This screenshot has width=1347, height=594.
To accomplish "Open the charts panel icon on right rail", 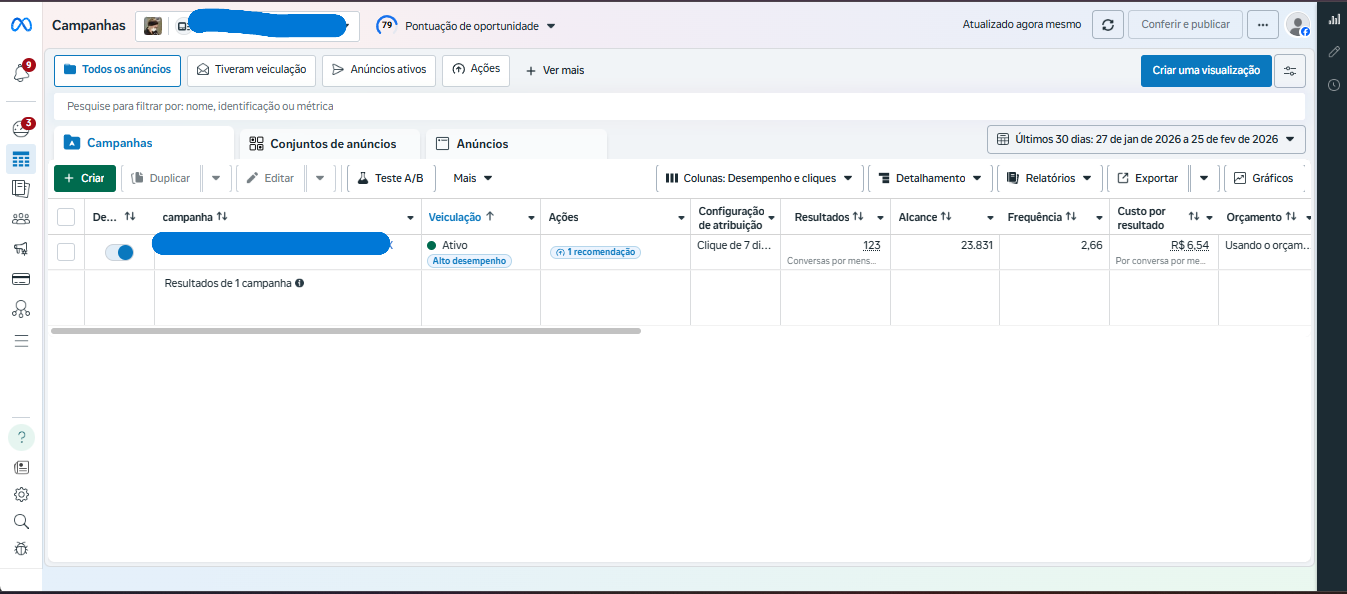I will [x=1334, y=19].
